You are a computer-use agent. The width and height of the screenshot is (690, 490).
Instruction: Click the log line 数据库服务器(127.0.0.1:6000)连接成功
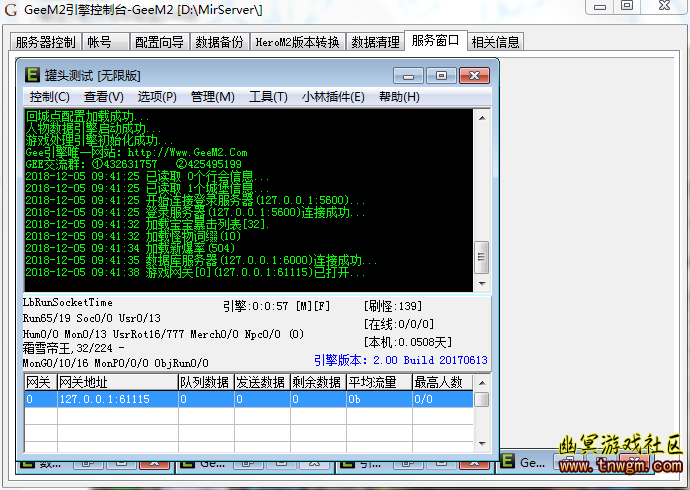[x=201, y=260]
